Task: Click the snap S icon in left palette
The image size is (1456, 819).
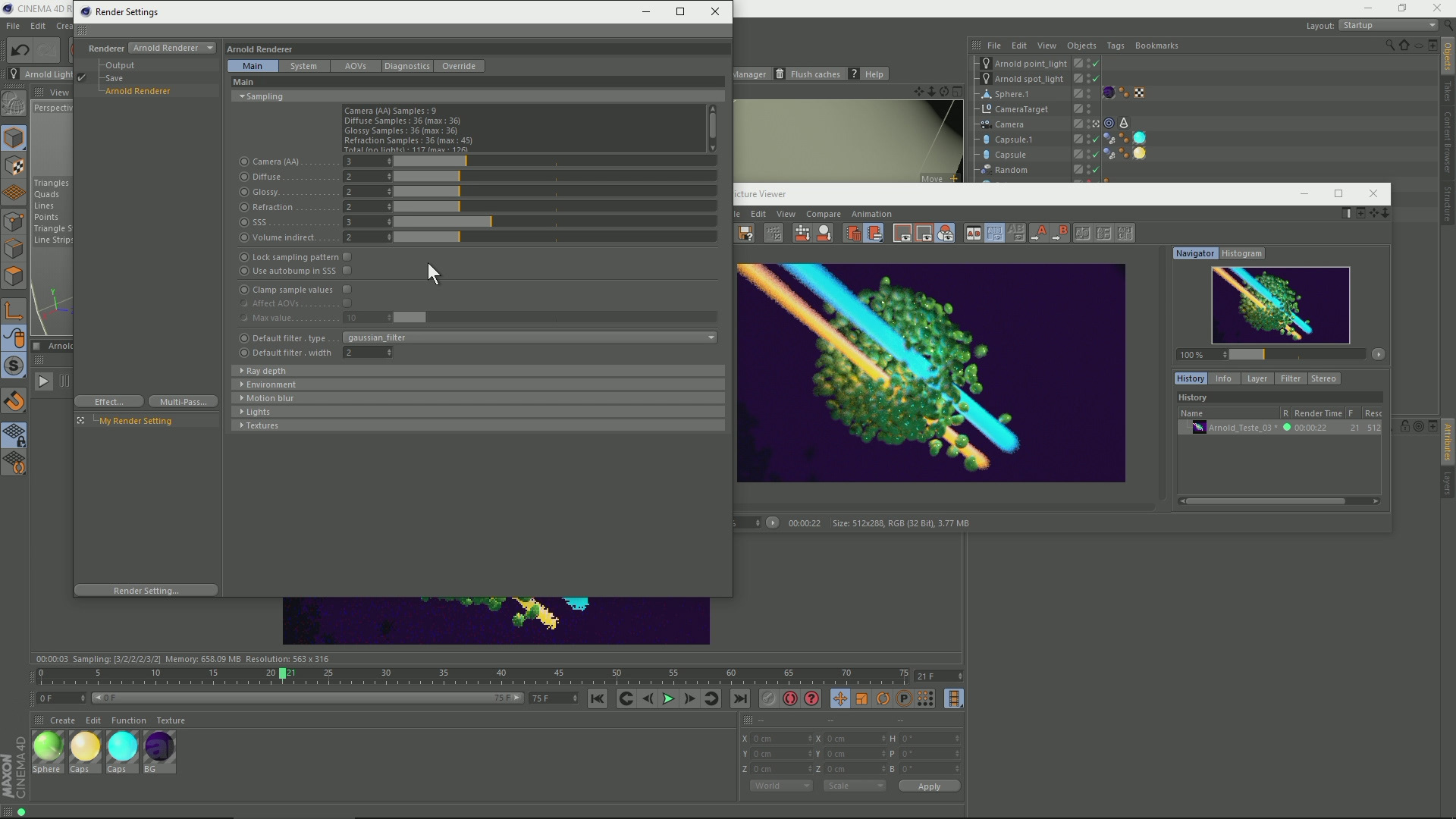Action: click(x=14, y=366)
